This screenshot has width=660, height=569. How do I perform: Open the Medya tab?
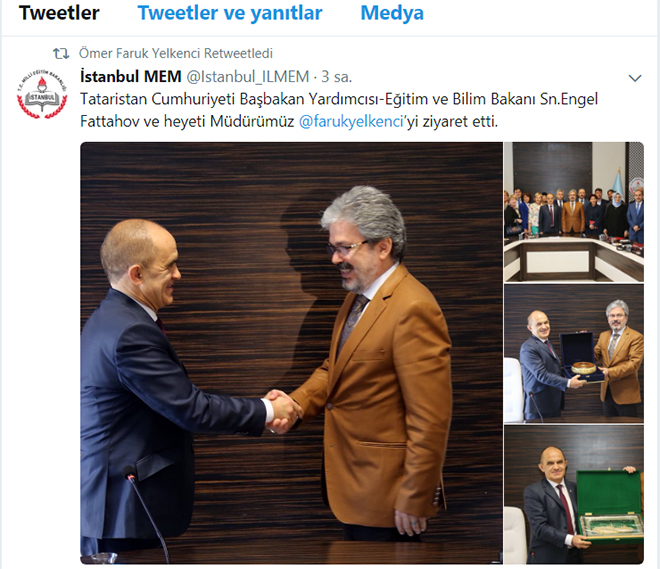click(x=392, y=13)
